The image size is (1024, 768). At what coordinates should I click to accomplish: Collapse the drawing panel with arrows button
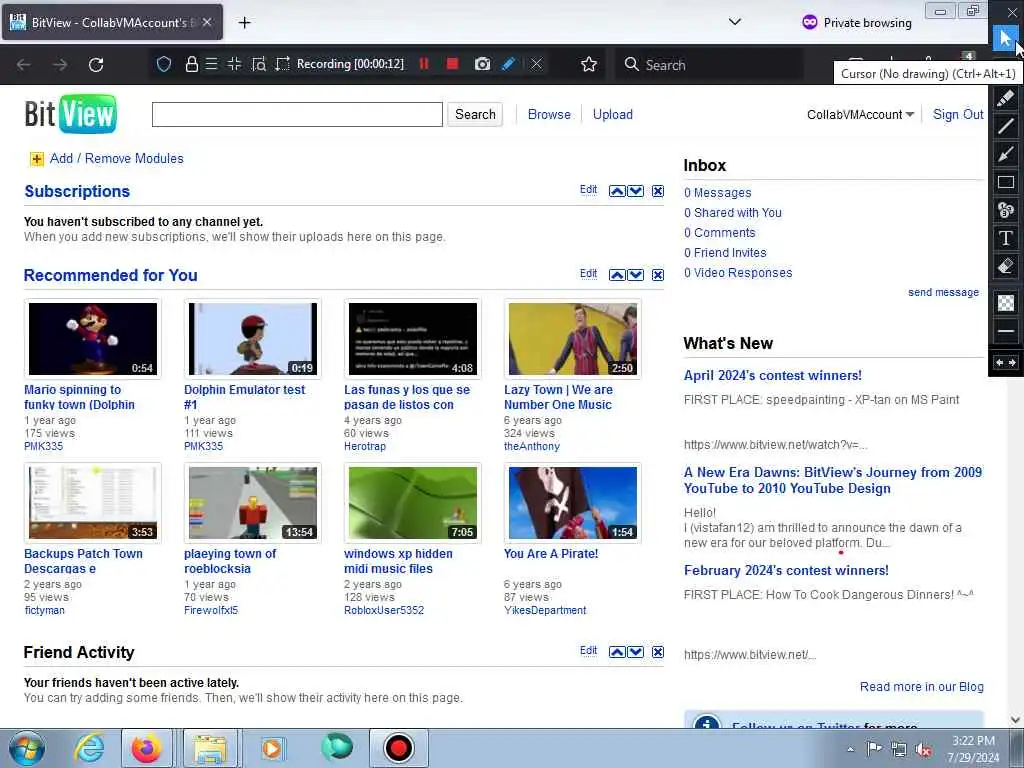[1006, 362]
